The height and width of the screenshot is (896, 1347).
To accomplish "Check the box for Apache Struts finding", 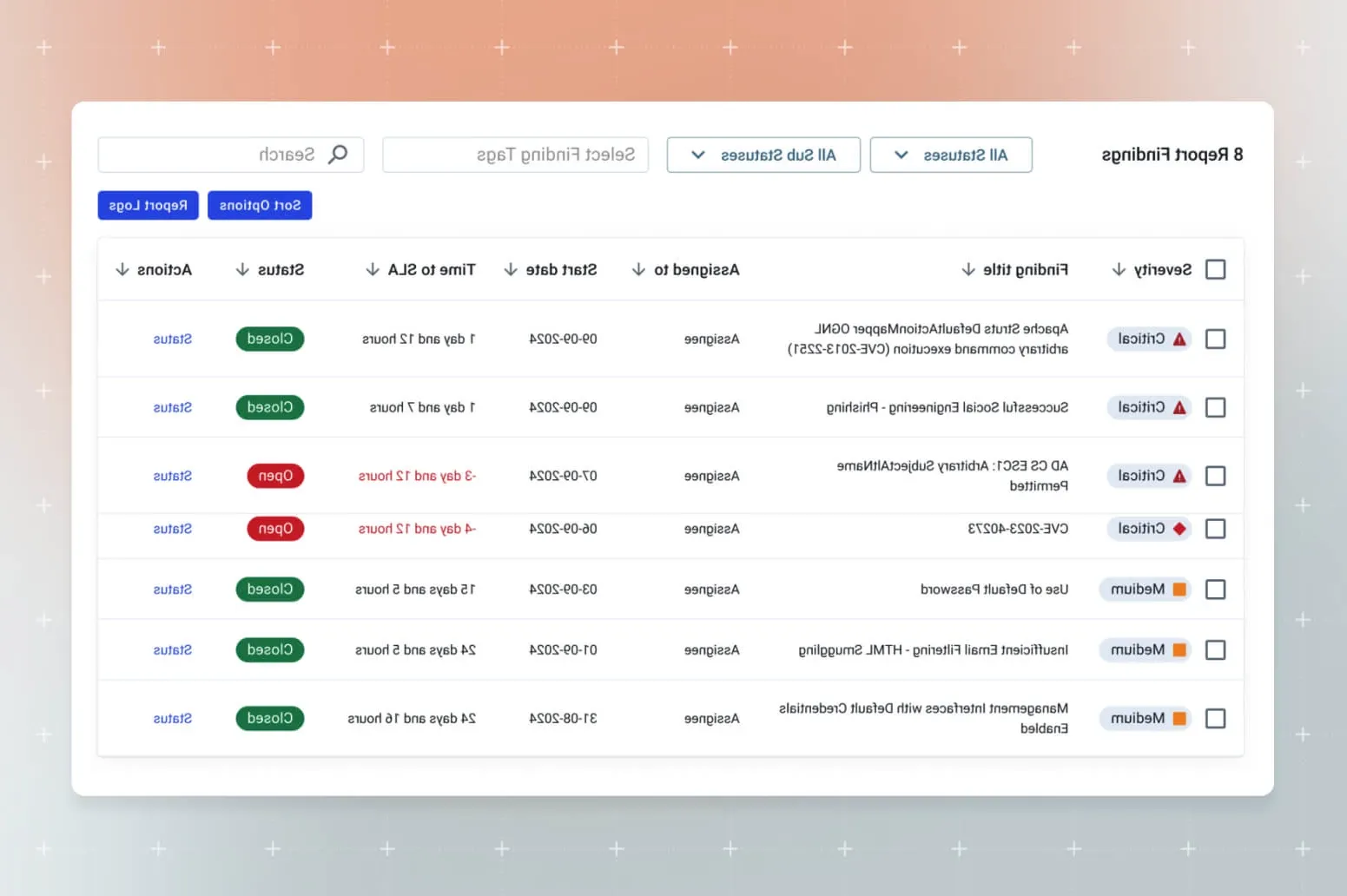I will click(x=1216, y=339).
